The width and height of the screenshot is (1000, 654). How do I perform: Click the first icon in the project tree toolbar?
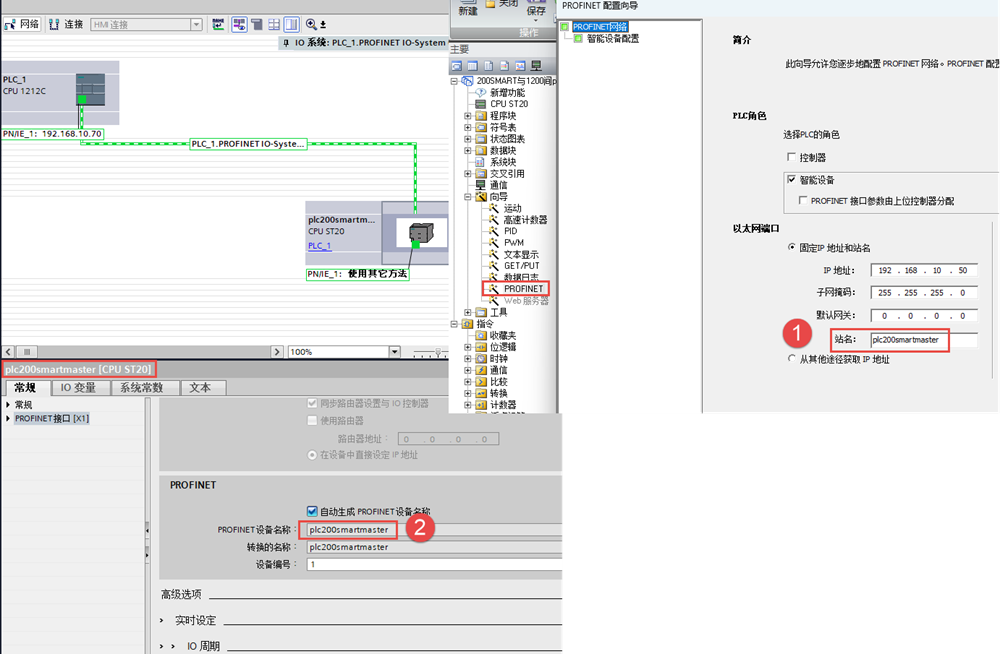[457, 66]
